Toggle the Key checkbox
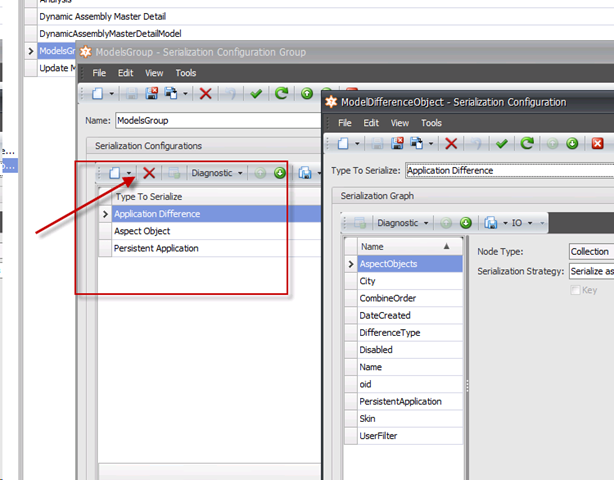 (575, 290)
